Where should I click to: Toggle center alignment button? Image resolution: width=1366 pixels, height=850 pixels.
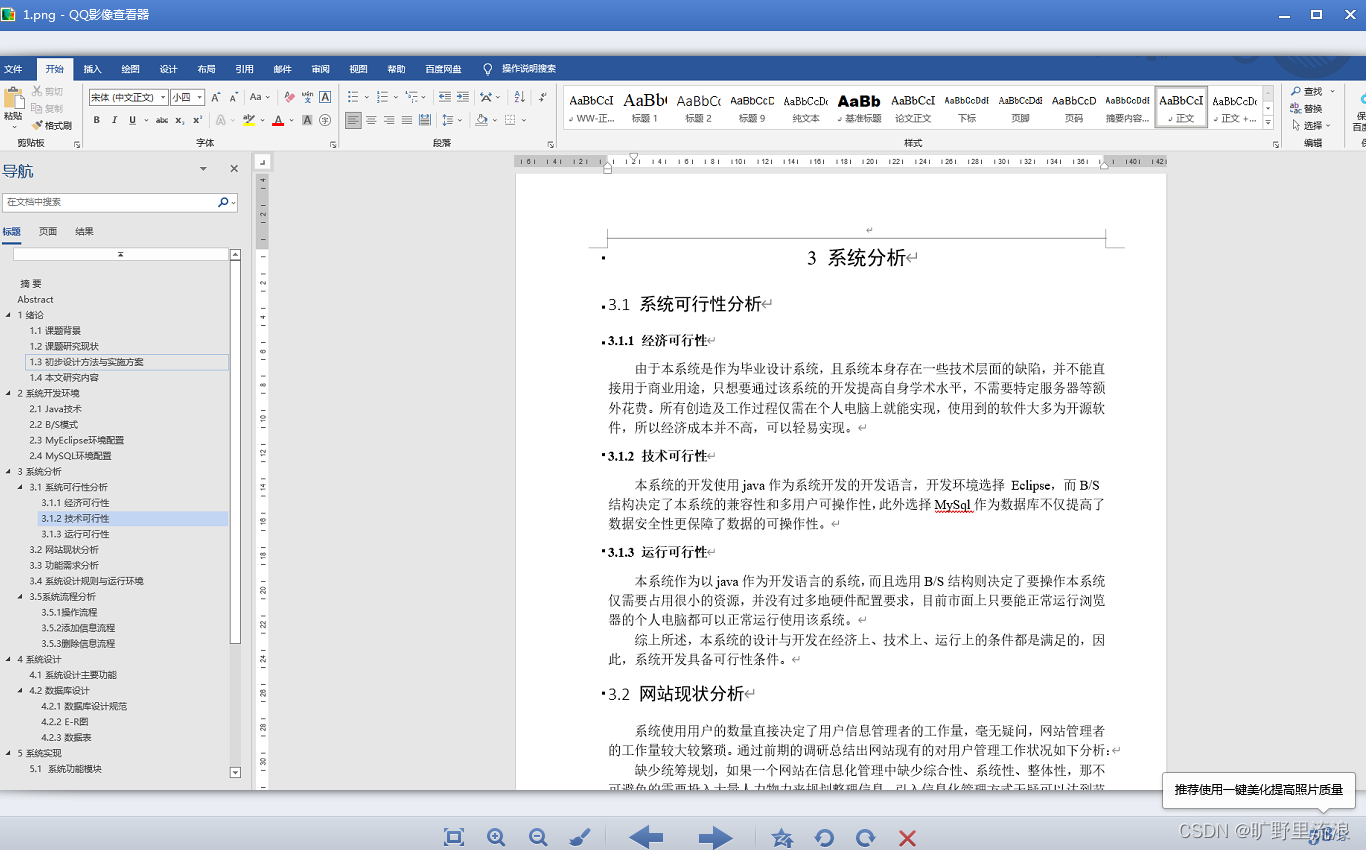tap(371, 120)
